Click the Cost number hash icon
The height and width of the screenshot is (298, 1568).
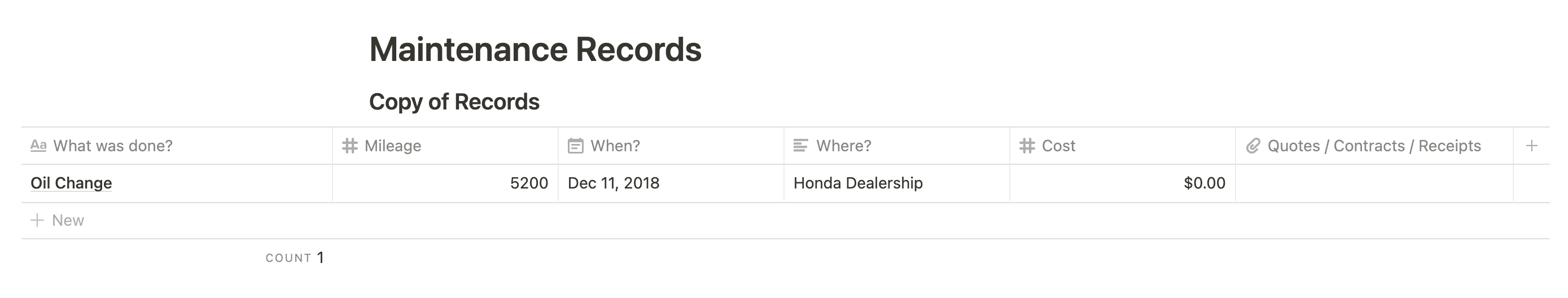pyautogui.click(x=1027, y=146)
